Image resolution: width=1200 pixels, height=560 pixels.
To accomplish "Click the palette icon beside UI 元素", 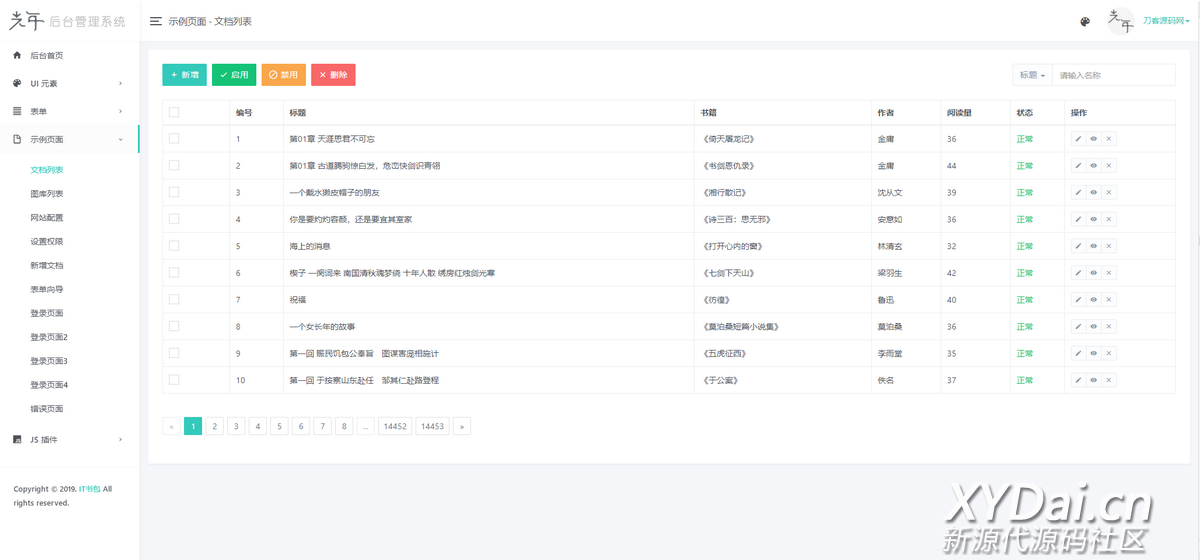I will tap(17, 84).
